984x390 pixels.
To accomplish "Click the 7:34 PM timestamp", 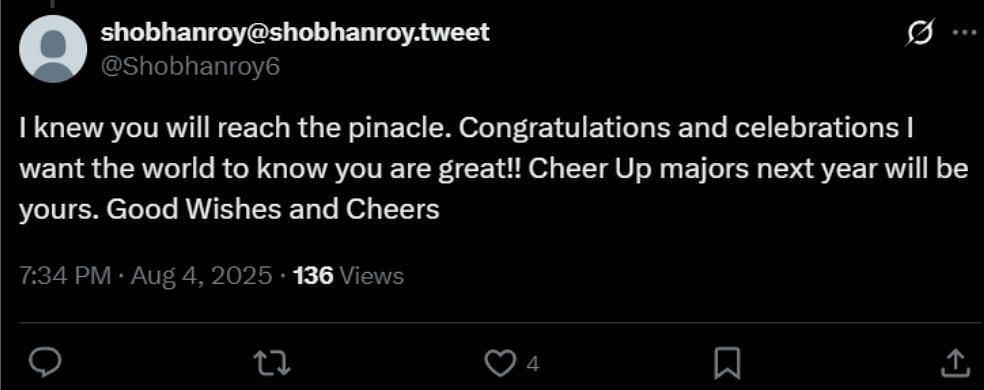I will [x=65, y=275].
